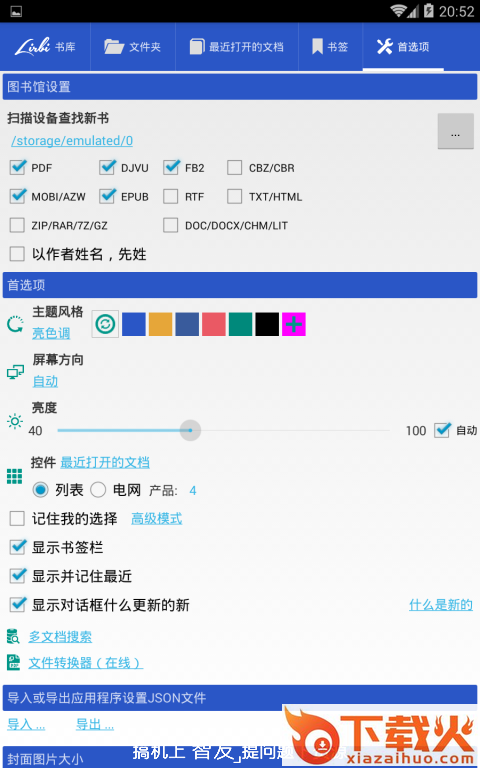Tap the screen orientation monitor icon

coord(15,372)
